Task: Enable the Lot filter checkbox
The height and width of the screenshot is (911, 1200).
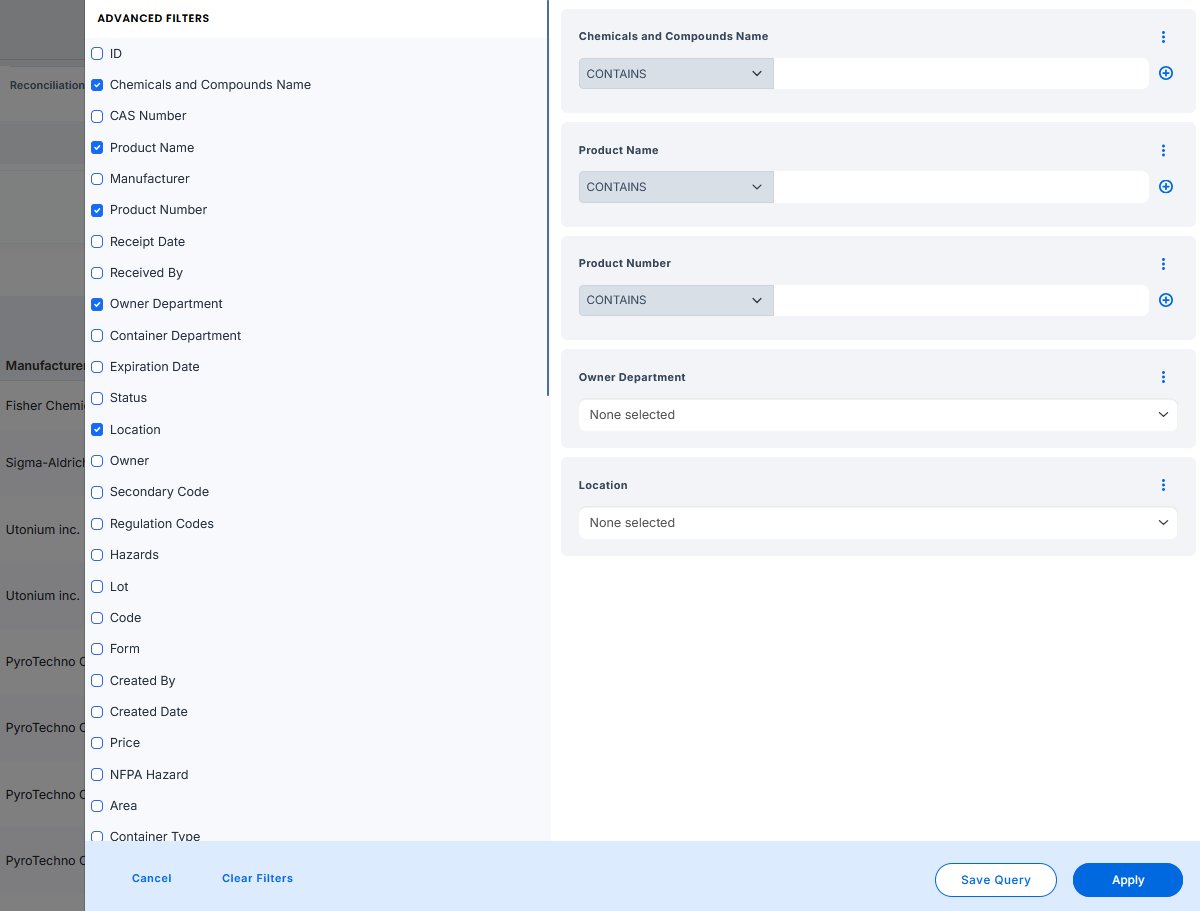Action: (97, 587)
